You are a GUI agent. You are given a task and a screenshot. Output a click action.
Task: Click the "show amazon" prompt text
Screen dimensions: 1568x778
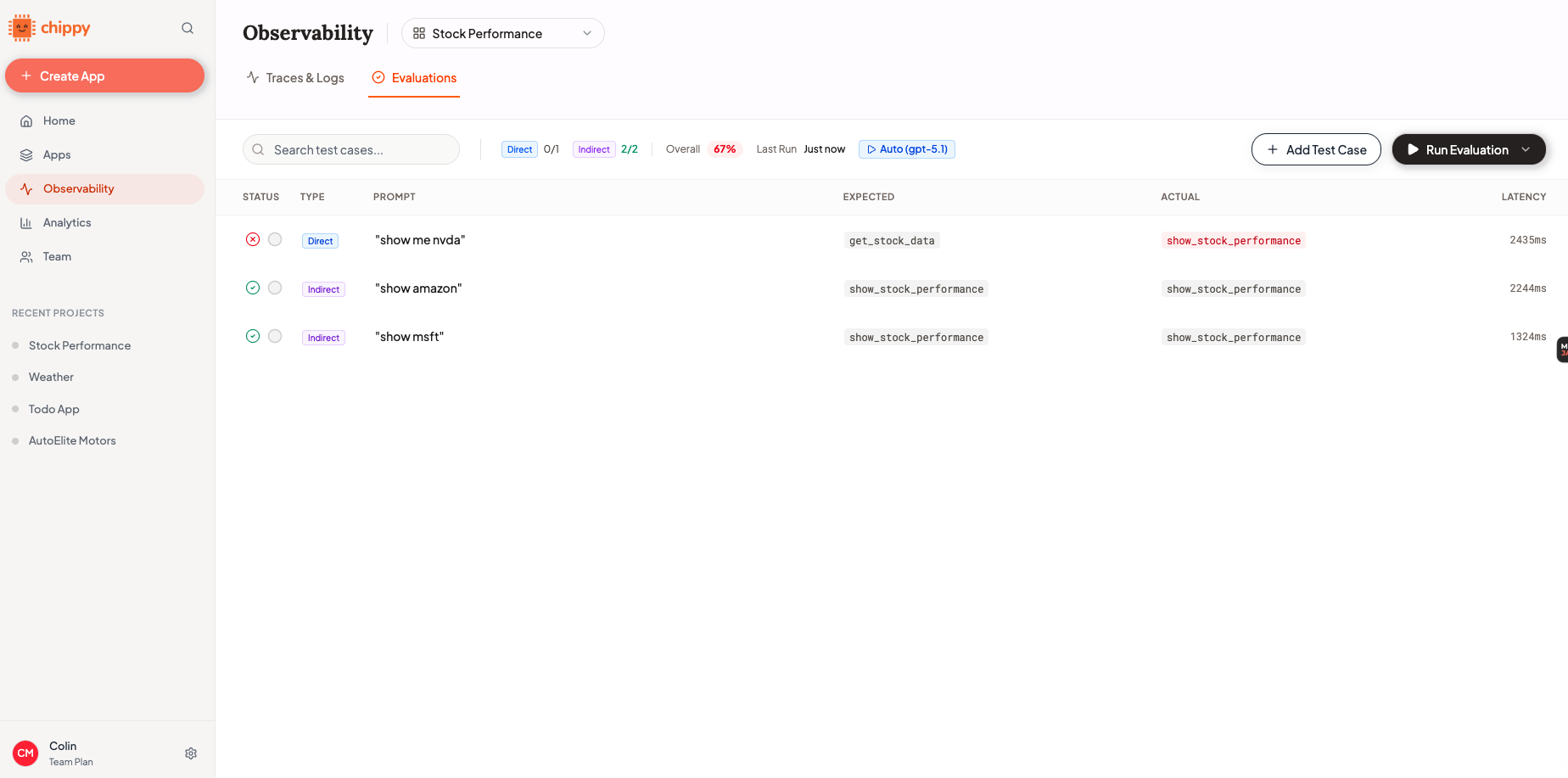coord(418,288)
